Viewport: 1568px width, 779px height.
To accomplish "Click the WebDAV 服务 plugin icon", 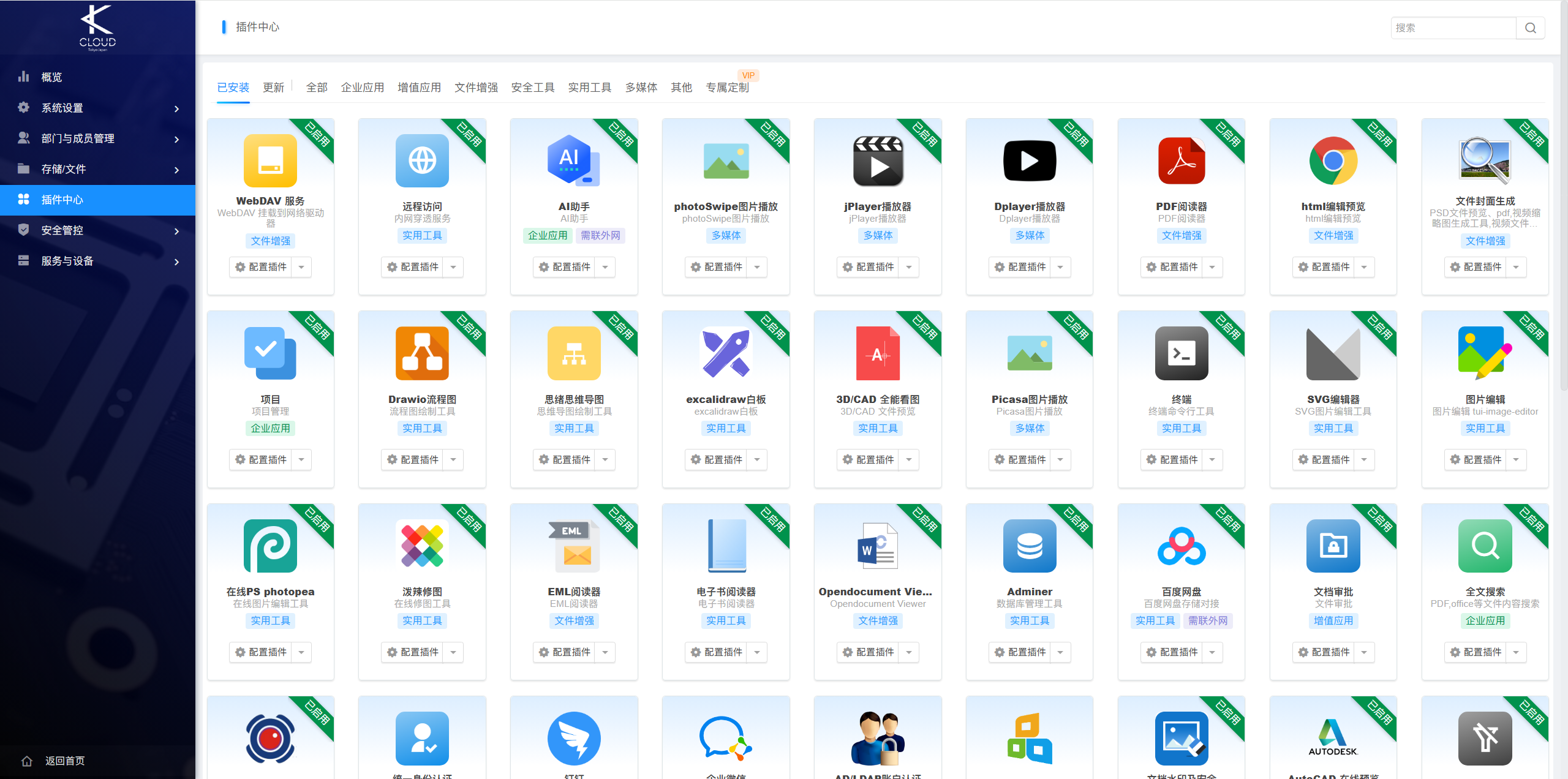I will tap(270, 160).
